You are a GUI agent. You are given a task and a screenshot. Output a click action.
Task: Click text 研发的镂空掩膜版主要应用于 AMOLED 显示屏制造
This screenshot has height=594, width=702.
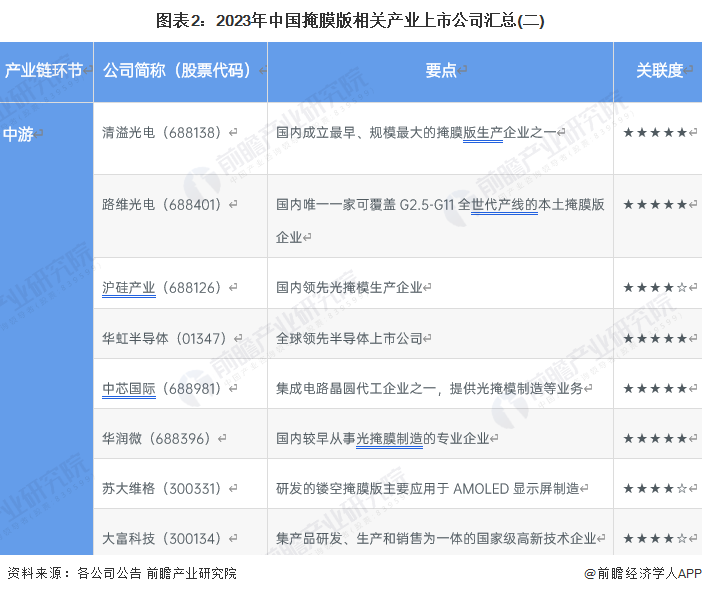(428, 488)
